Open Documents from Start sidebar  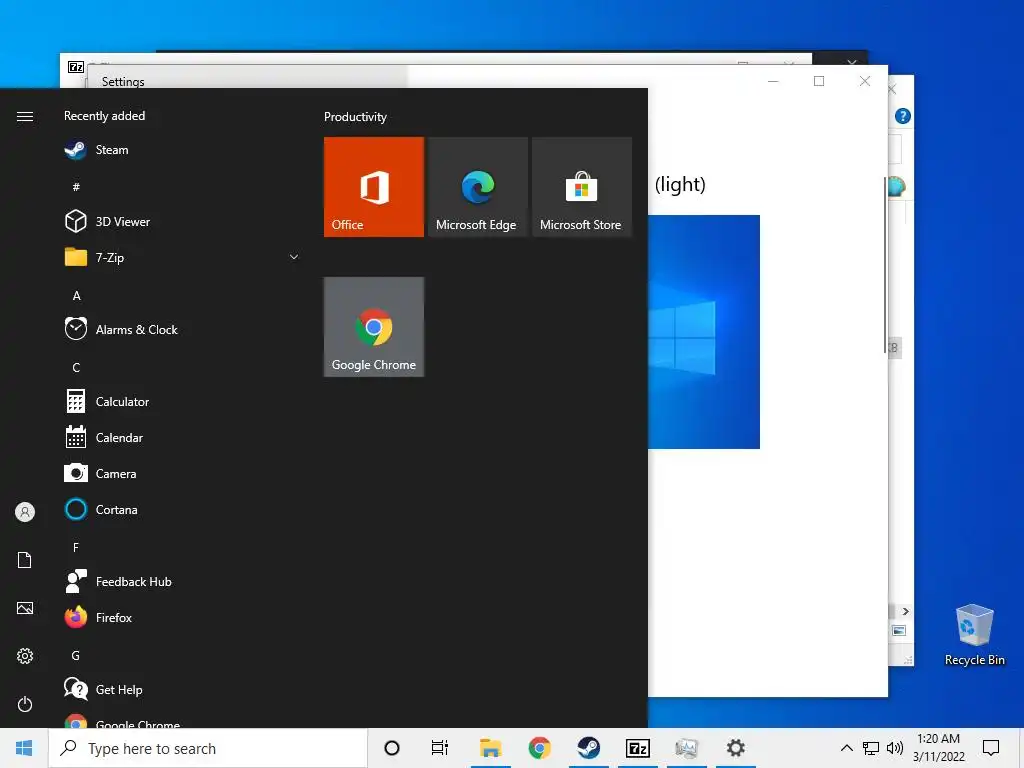tap(25, 560)
